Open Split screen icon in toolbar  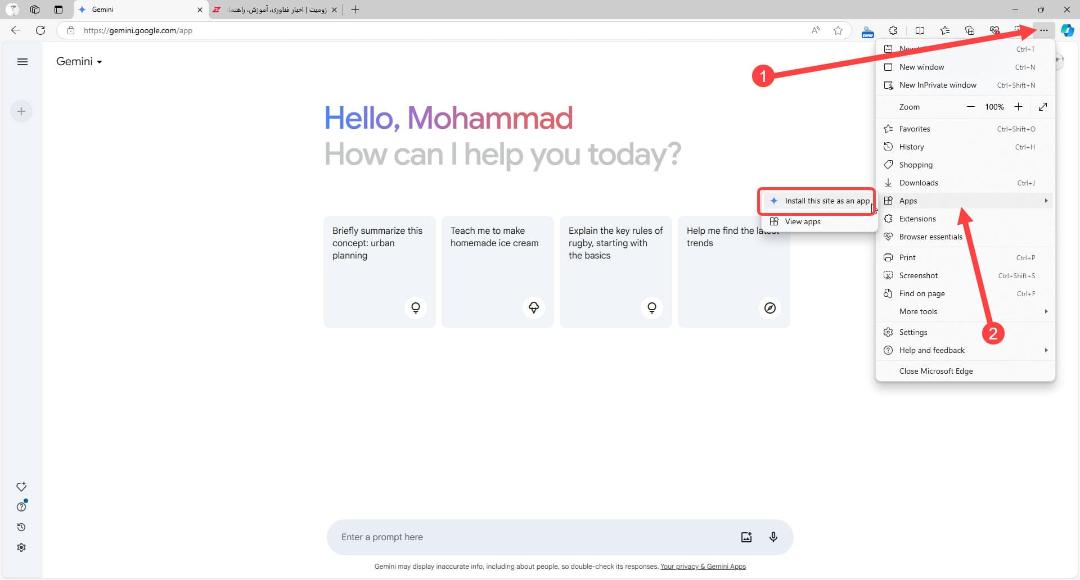(x=920, y=30)
